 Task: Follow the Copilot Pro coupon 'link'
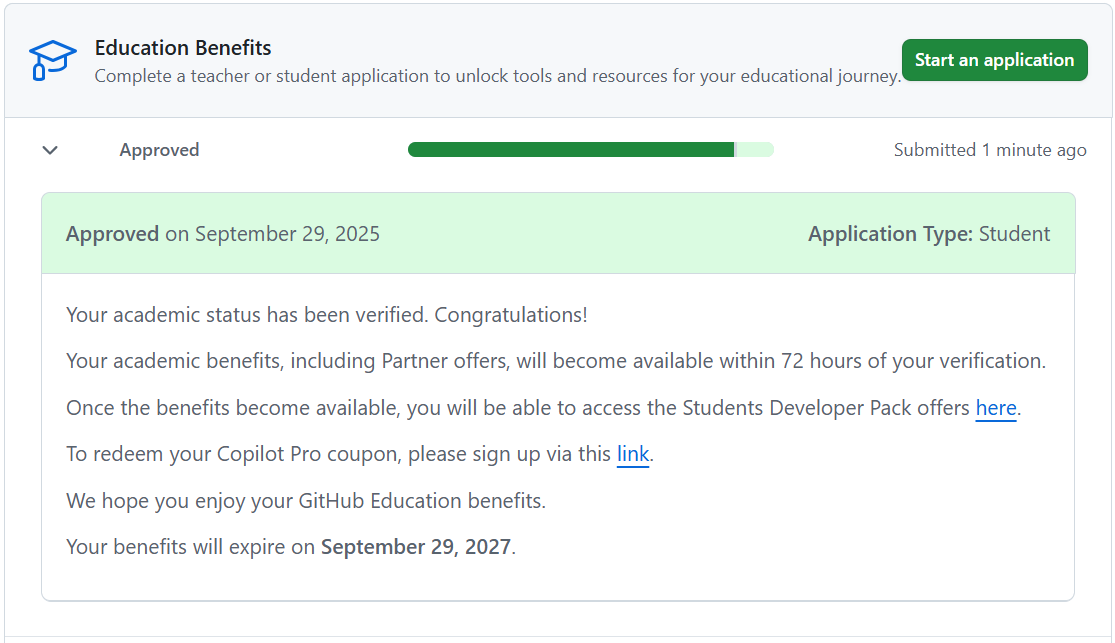click(632, 454)
